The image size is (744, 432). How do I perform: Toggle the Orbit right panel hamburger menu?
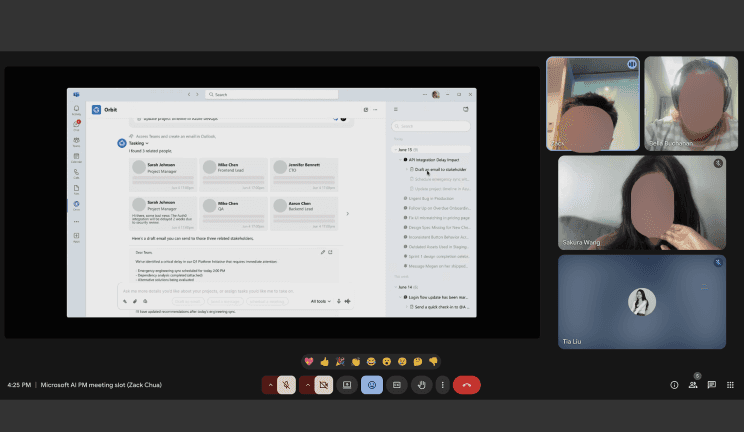395,109
